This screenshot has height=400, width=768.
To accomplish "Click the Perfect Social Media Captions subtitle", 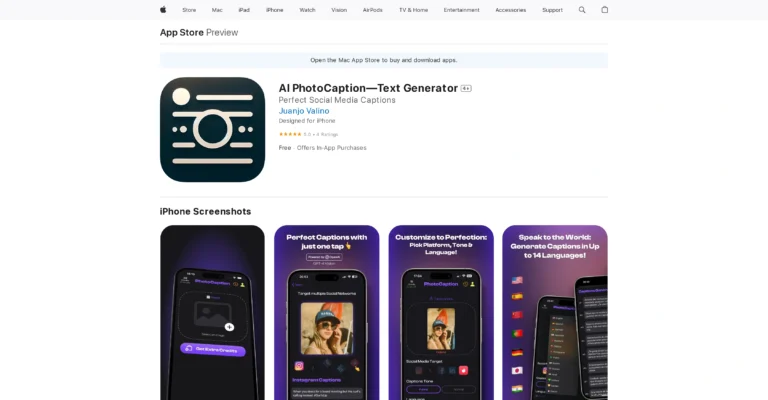I will pyautogui.click(x=337, y=100).
